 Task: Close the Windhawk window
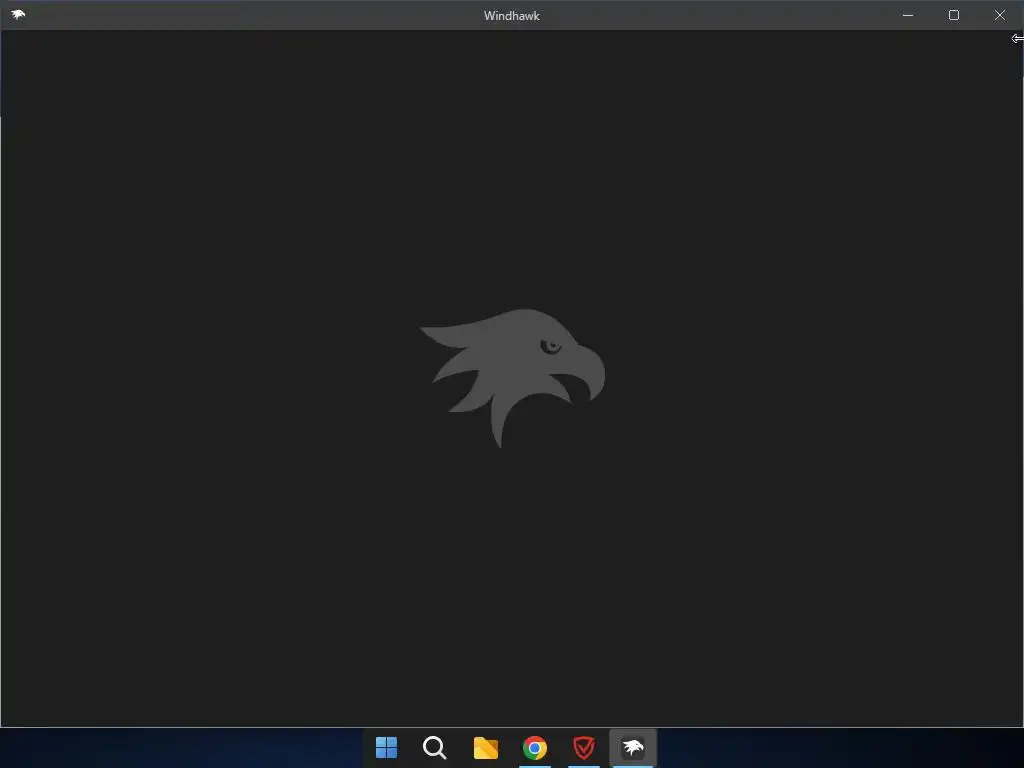[x=1000, y=15]
